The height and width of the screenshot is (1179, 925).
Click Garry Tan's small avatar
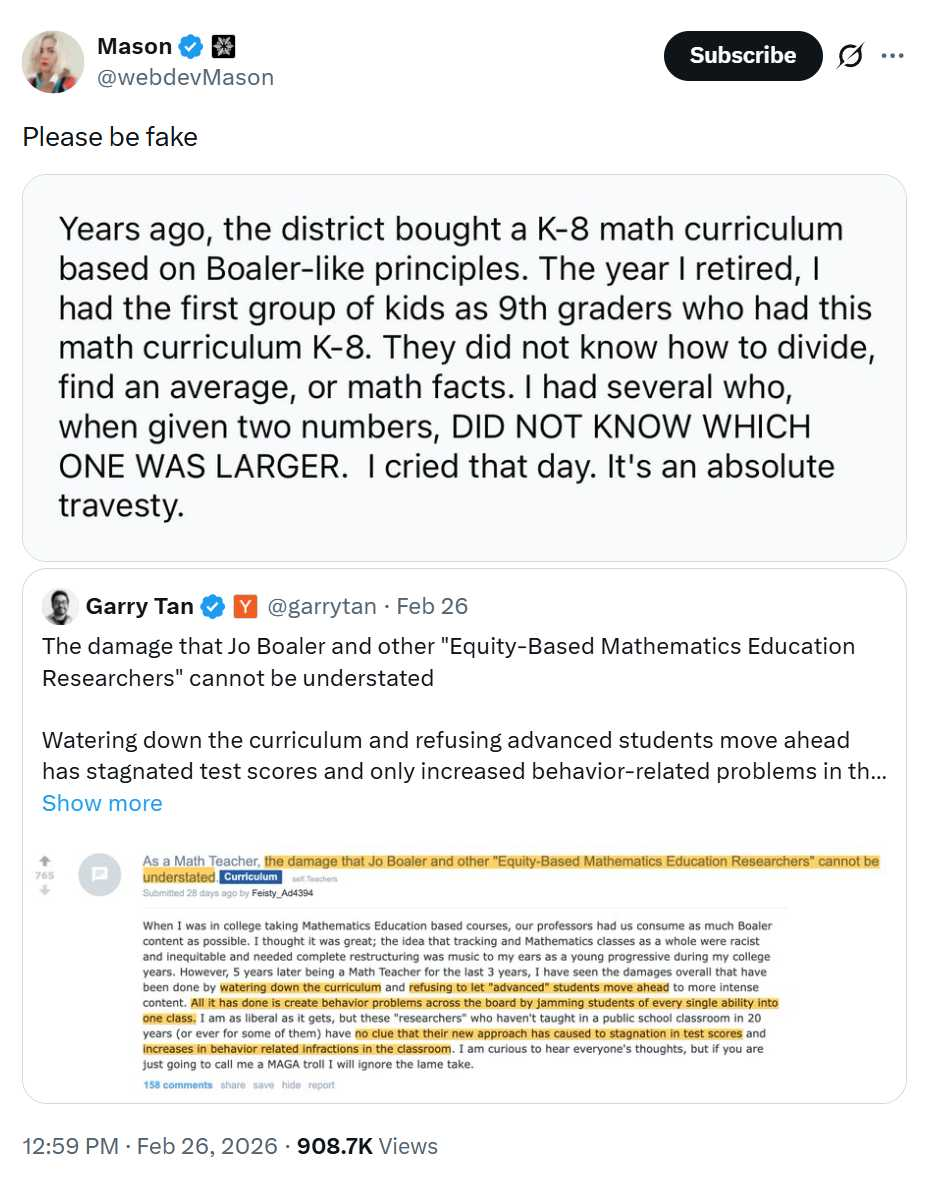point(59,606)
